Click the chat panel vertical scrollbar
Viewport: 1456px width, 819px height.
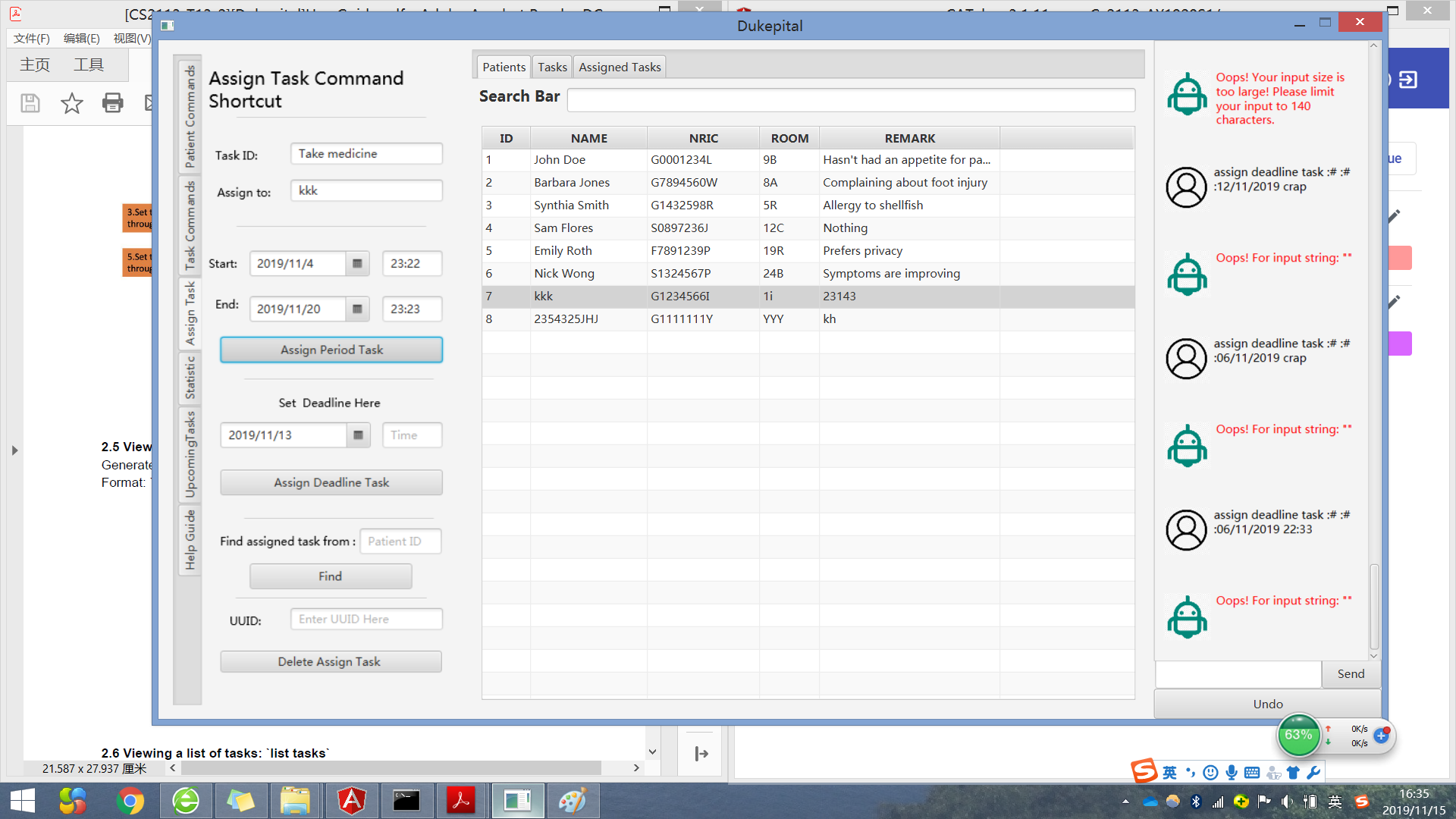point(1373,607)
